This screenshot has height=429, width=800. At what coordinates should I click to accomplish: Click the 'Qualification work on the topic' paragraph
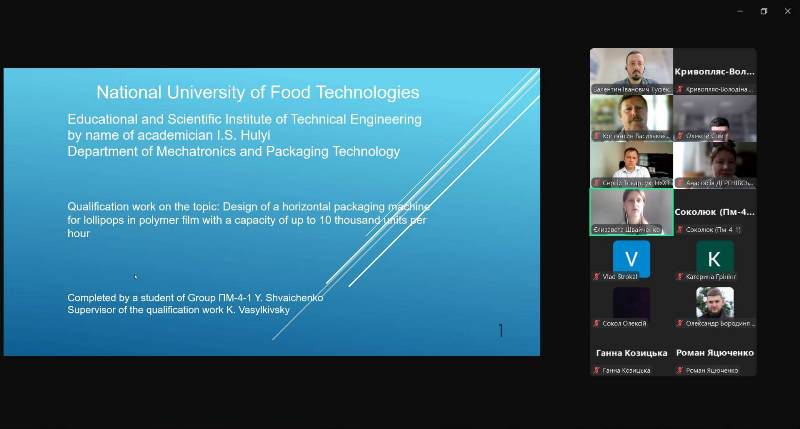coord(248,220)
